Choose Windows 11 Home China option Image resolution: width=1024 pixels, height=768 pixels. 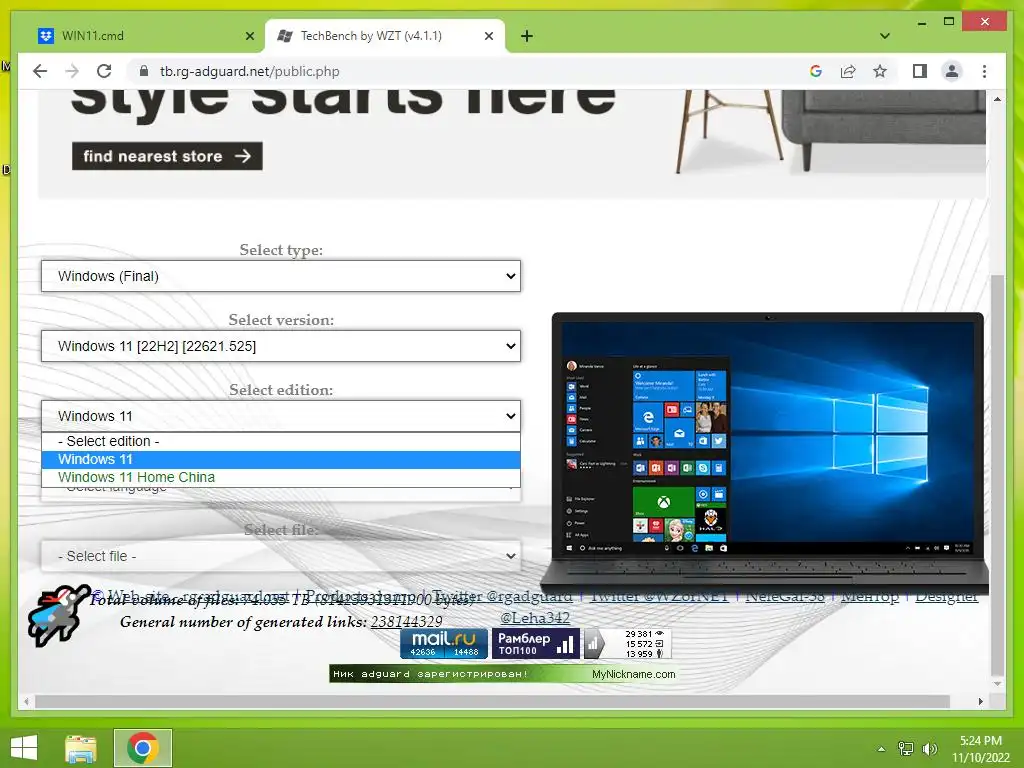pyautogui.click(x=281, y=477)
